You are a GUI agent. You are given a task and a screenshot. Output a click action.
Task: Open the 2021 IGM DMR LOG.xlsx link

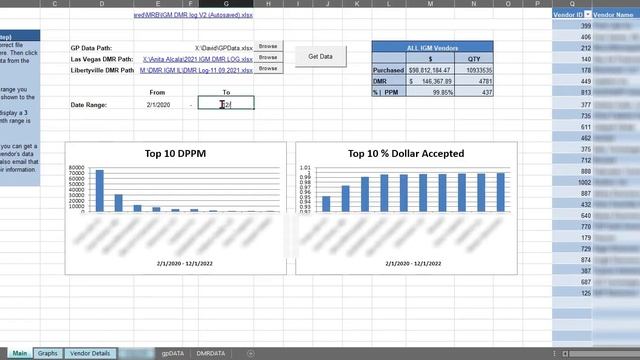198,59
